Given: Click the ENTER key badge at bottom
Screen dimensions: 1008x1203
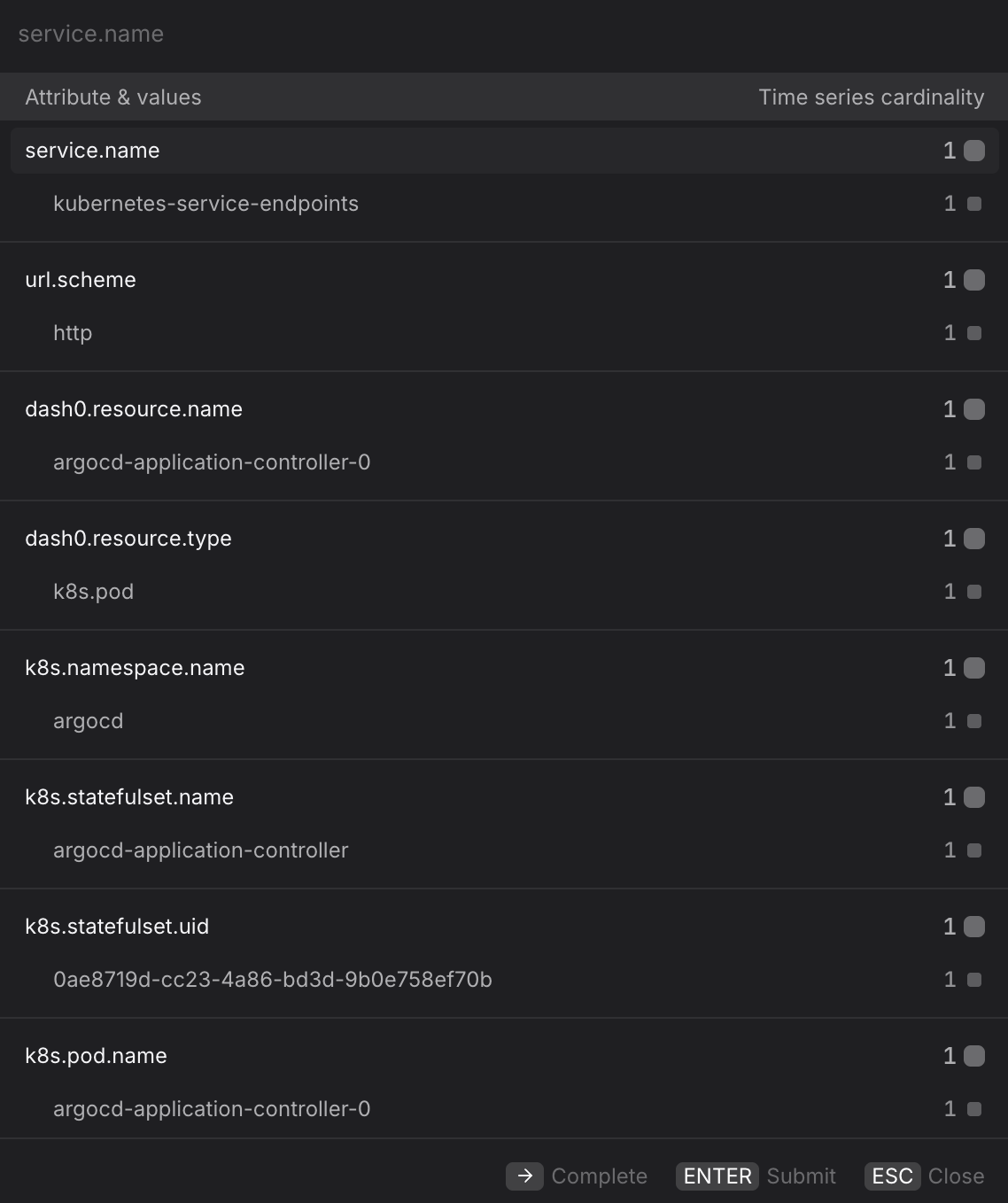Looking at the screenshot, I should (x=717, y=1176).
